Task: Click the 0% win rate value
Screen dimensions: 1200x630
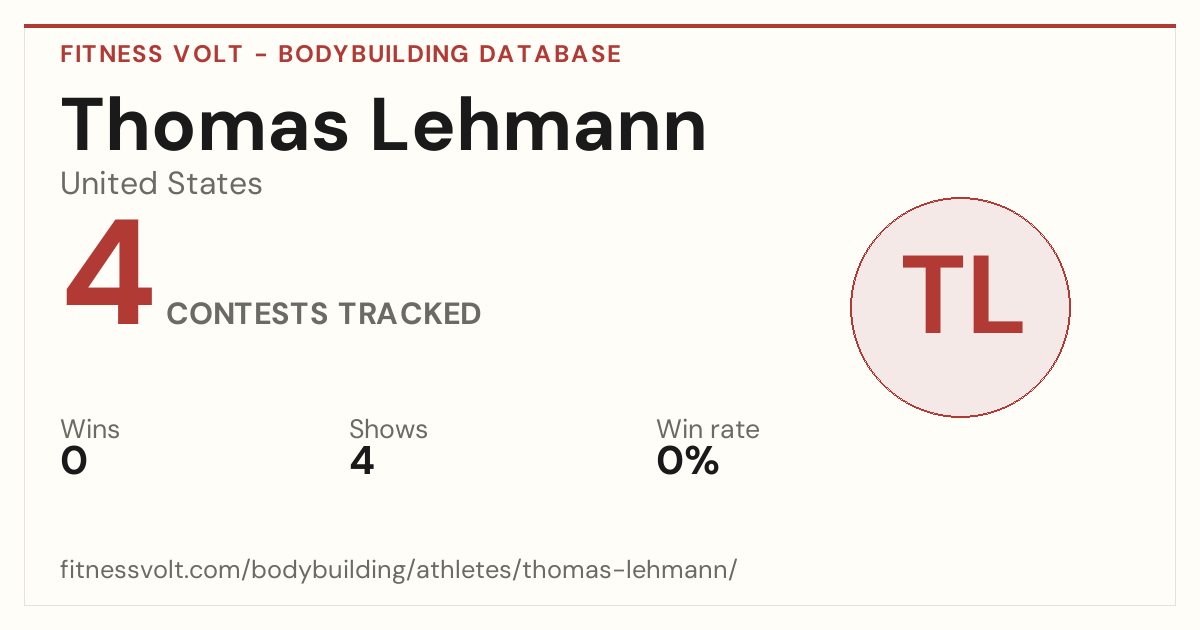Action: [688, 461]
